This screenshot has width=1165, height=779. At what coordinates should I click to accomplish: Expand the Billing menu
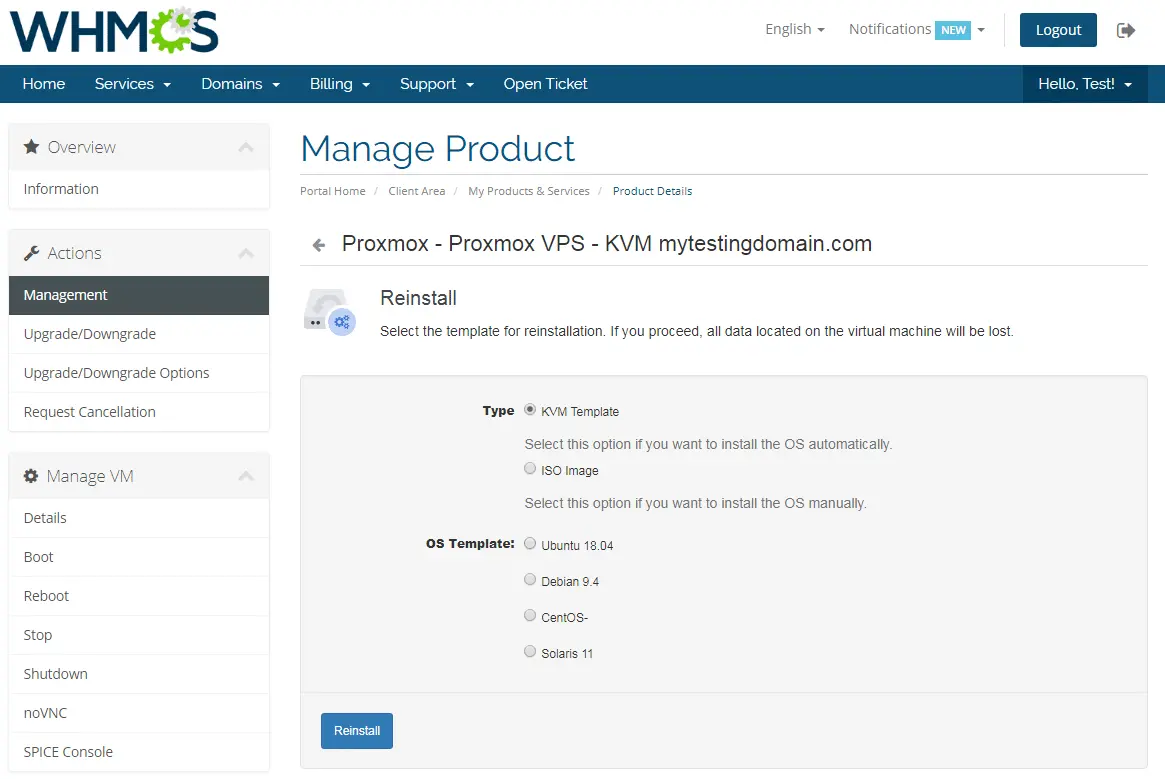(340, 84)
